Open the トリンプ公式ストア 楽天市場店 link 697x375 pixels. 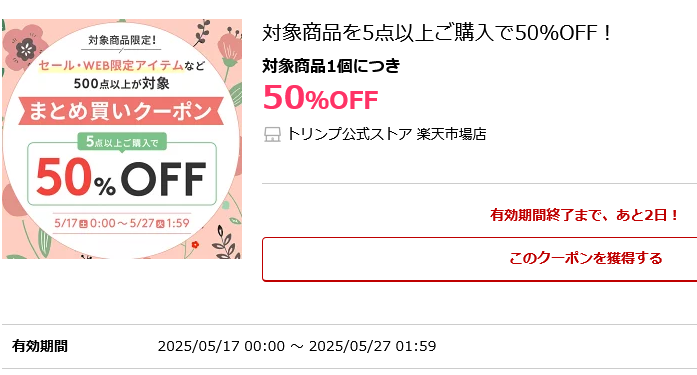click(x=386, y=134)
